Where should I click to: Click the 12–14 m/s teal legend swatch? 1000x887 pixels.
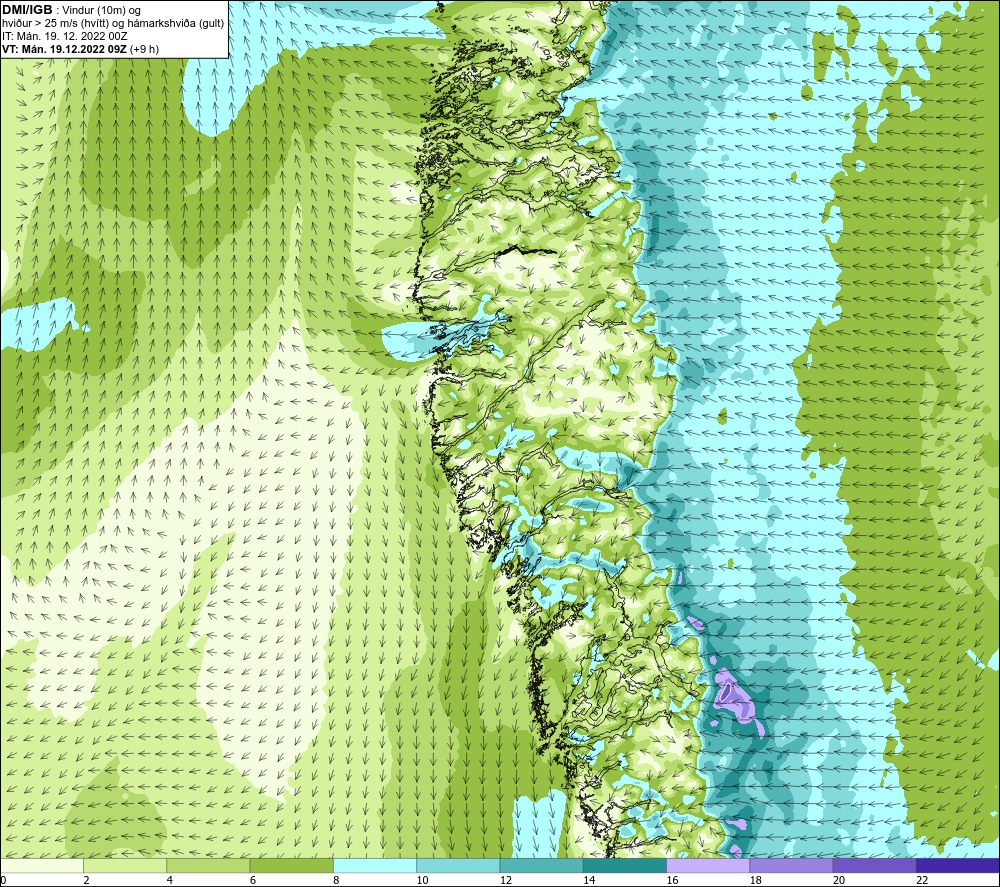tap(541, 865)
